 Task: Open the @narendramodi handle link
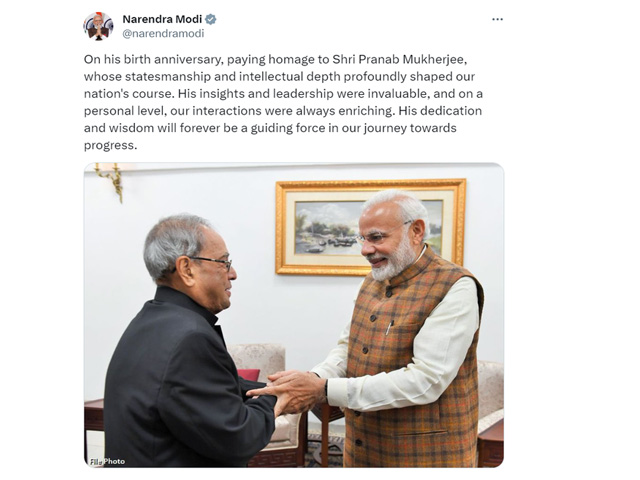(x=163, y=33)
